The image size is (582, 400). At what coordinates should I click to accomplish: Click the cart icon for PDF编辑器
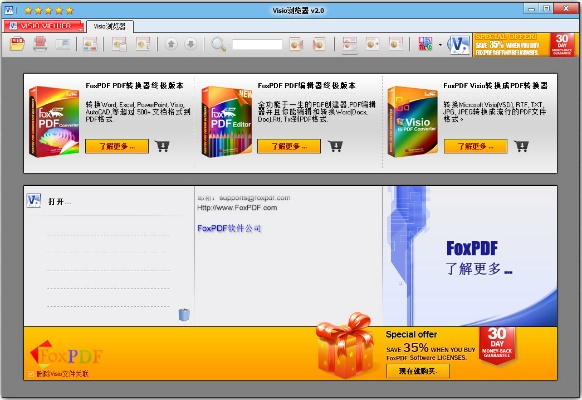click(336, 146)
